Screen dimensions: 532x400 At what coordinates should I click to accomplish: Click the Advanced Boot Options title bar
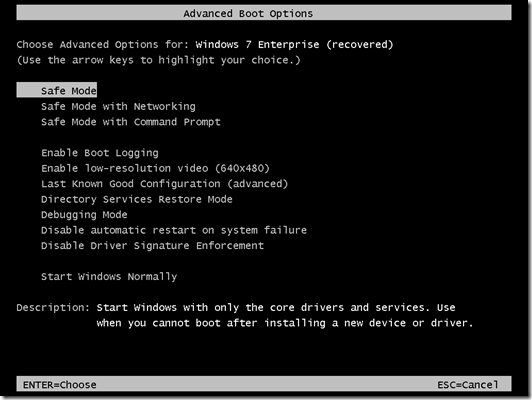[x=264, y=13]
